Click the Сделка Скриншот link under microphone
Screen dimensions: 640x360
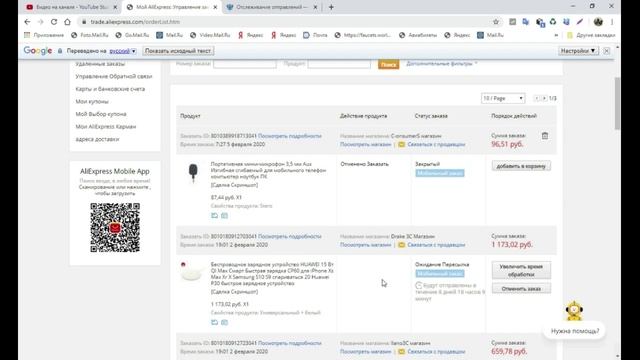point(234,185)
